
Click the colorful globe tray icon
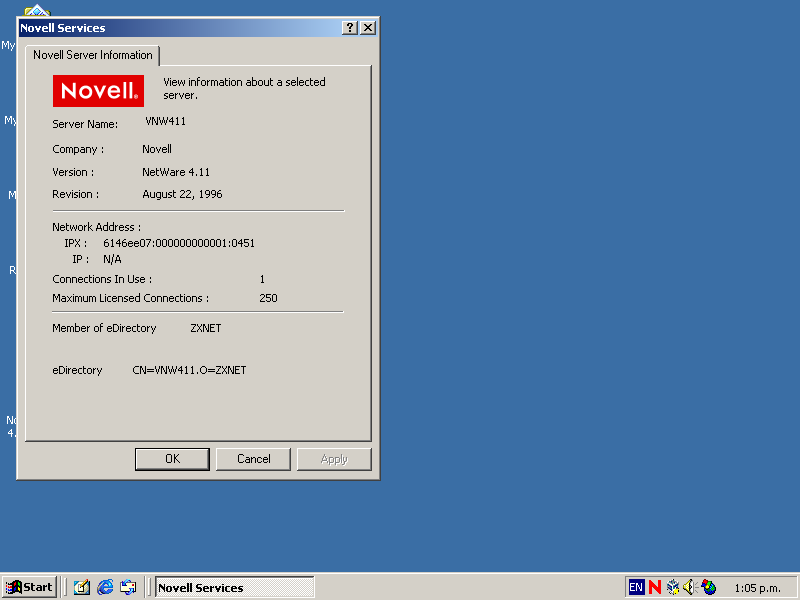[709, 587]
